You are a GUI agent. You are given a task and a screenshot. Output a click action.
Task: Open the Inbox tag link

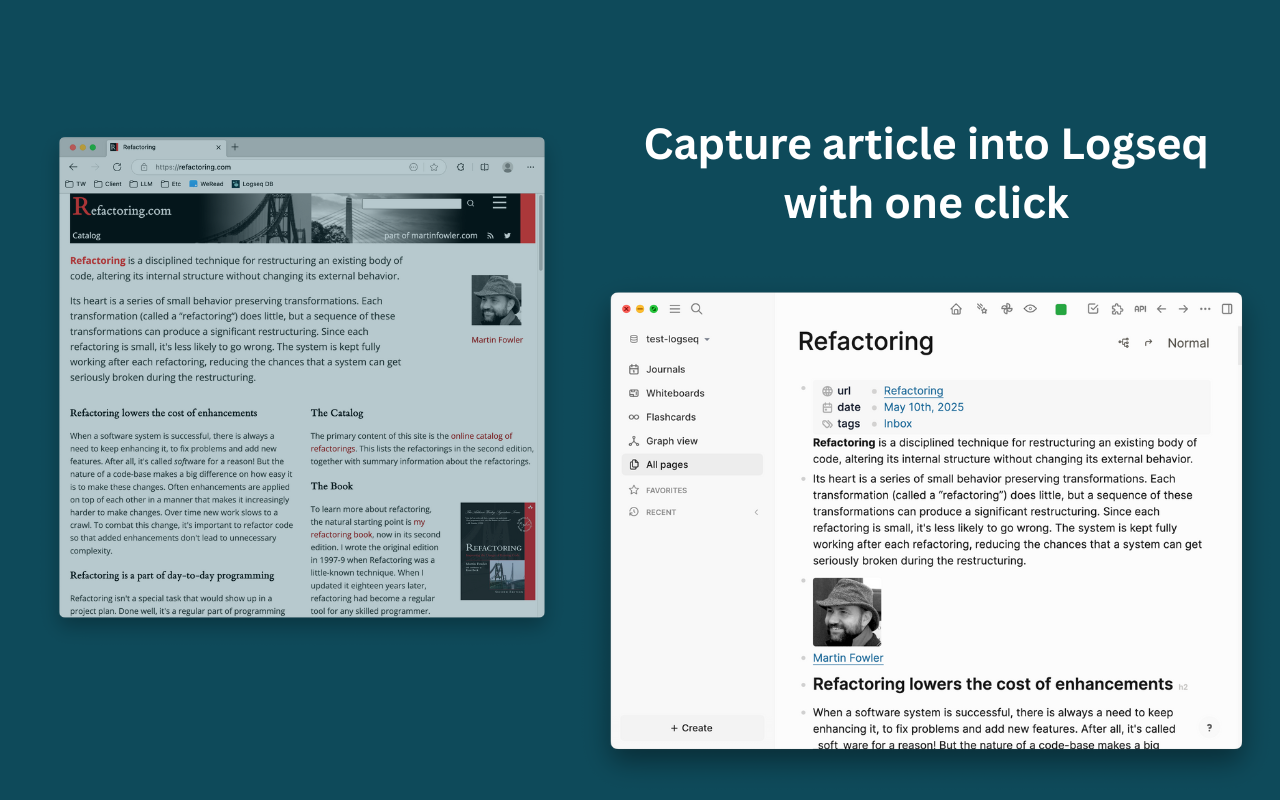coord(898,424)
